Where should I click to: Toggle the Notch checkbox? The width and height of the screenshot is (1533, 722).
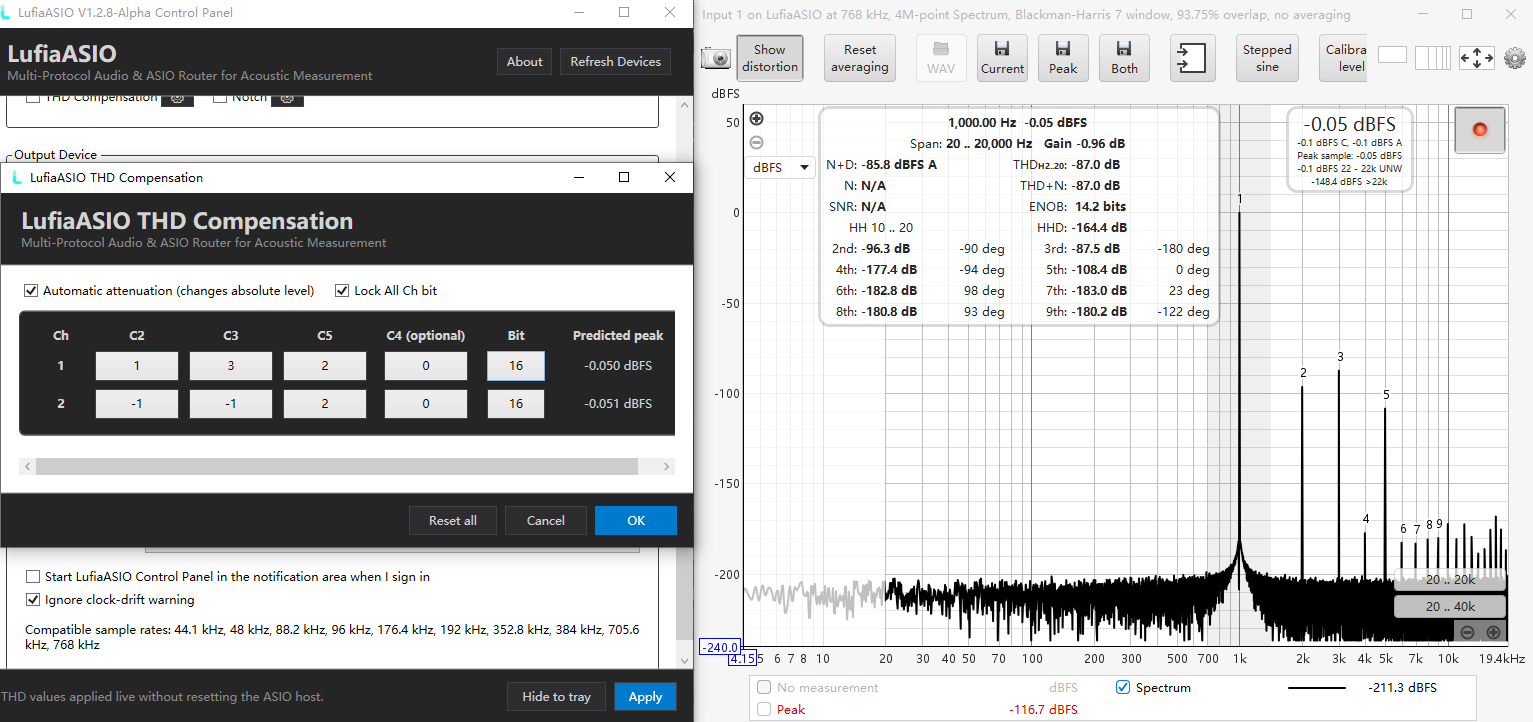(221, 98)
